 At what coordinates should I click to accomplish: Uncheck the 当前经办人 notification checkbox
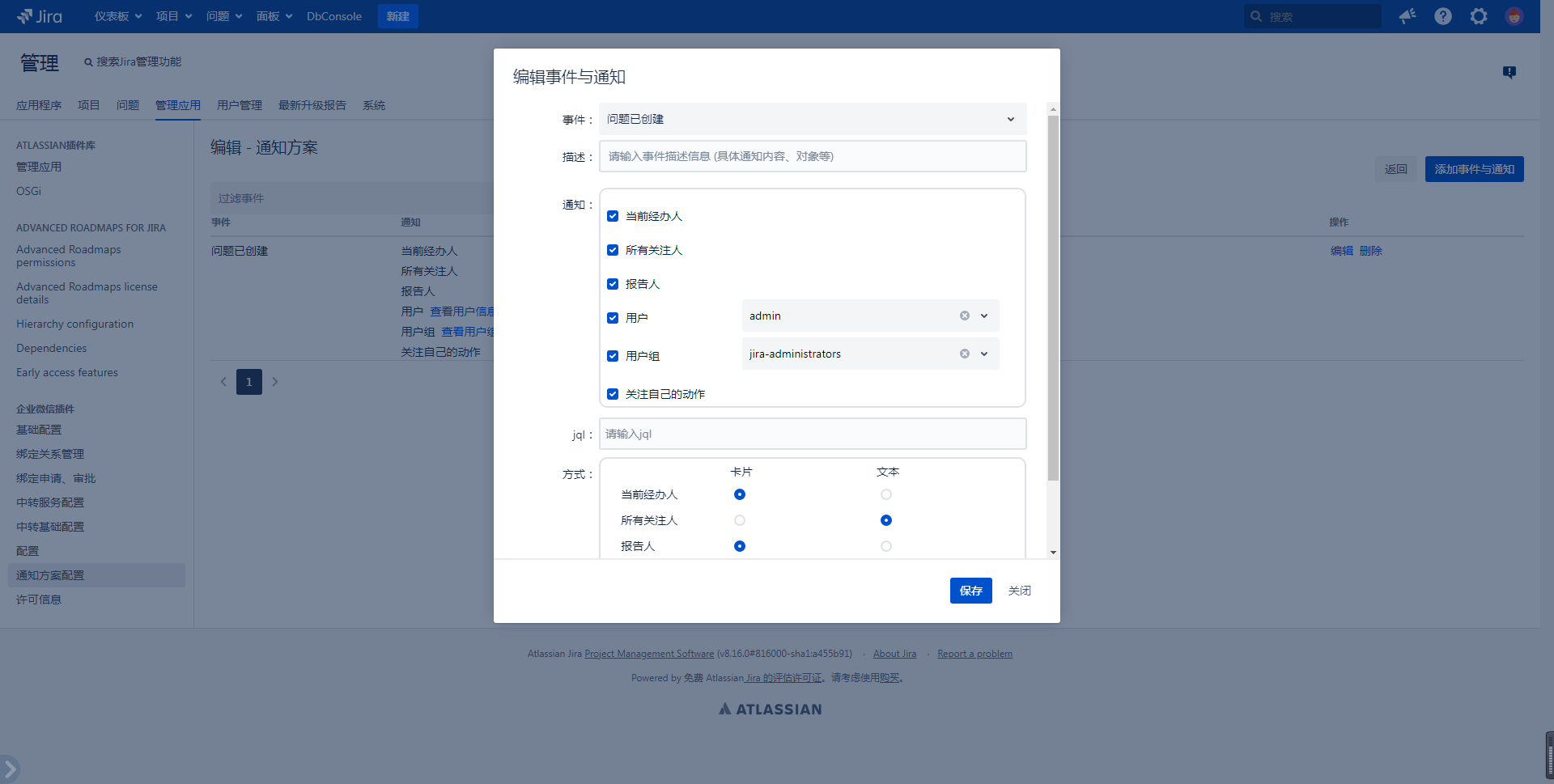tap(613, 216)
